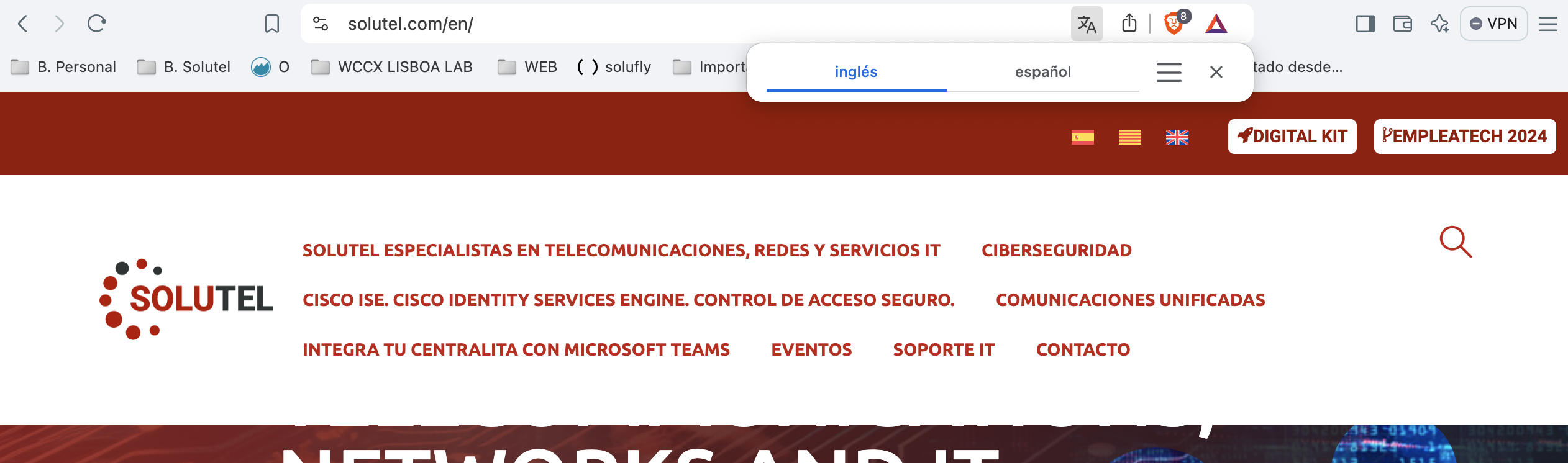This screenshot has width=1568, height=463.
Task: Open the O bookmark
Action: click(270, 67)
